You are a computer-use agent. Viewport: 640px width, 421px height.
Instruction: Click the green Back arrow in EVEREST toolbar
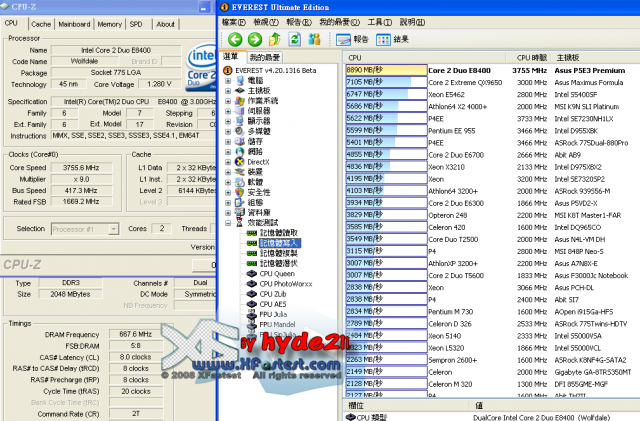point(235,39)
